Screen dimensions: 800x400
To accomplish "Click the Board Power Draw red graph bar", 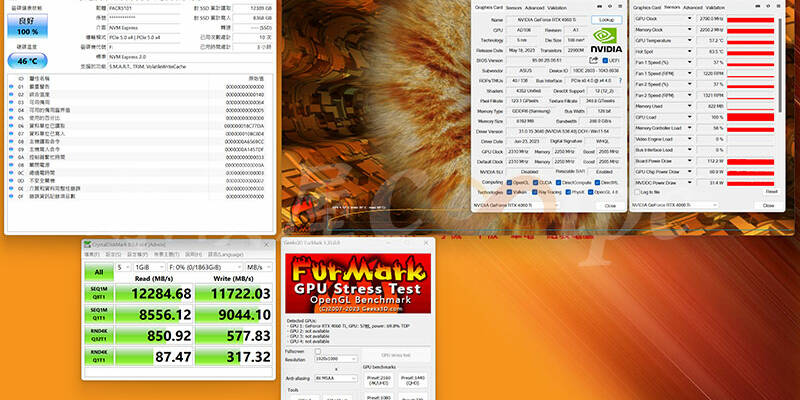I will click(750, 161).
